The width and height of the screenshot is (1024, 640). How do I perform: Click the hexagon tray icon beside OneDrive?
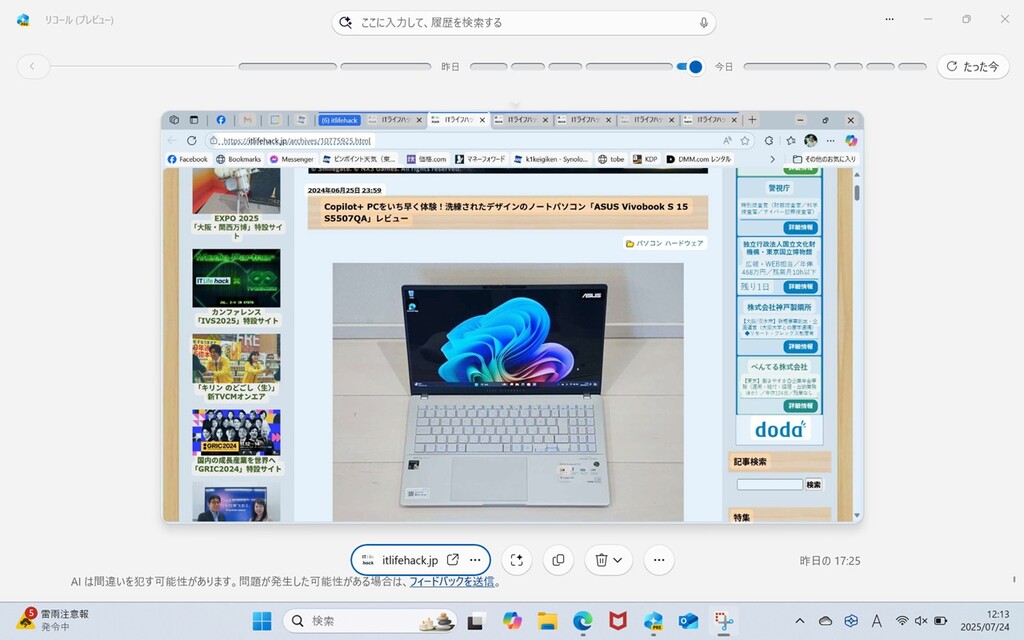[851, 620]
